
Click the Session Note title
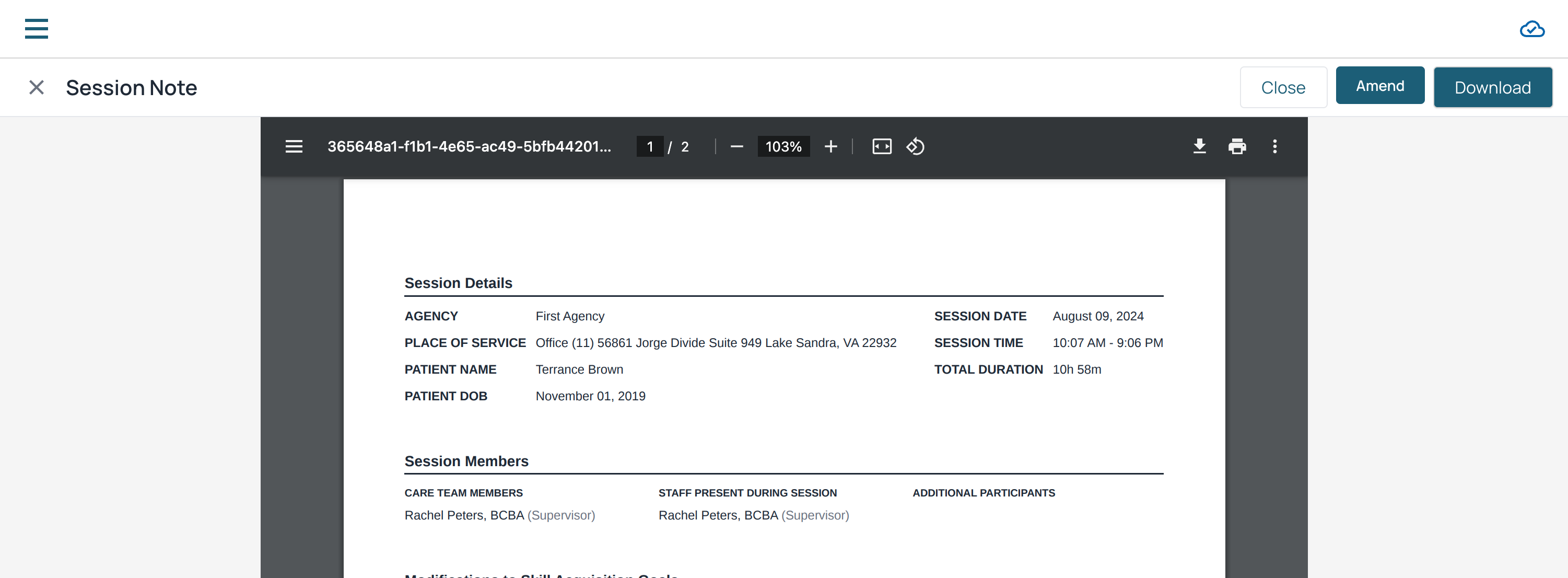pos(132,88)
